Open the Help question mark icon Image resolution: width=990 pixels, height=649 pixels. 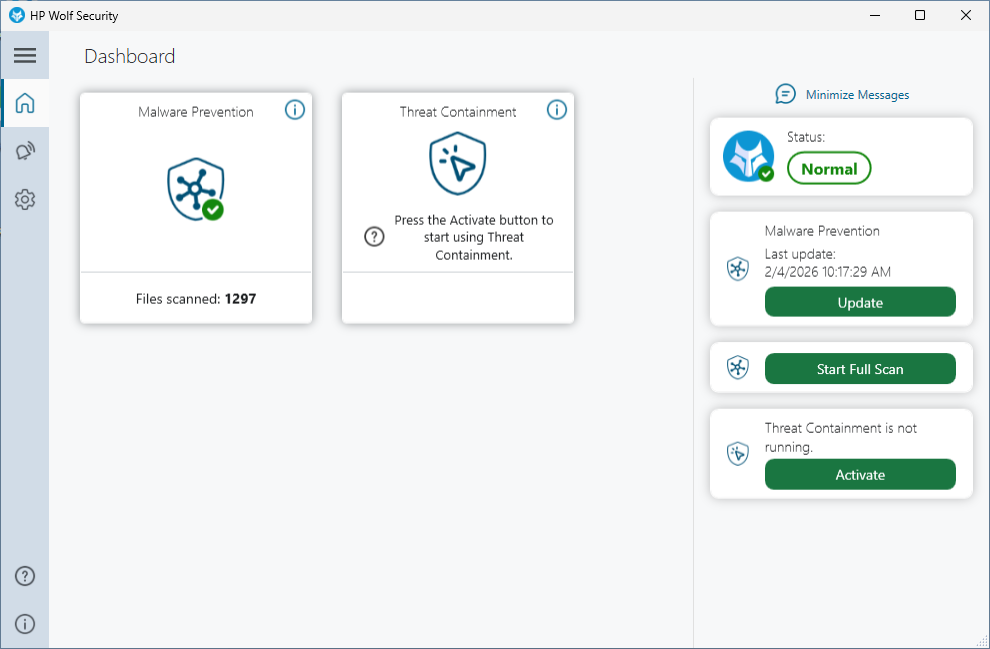(x=25, y=576)
